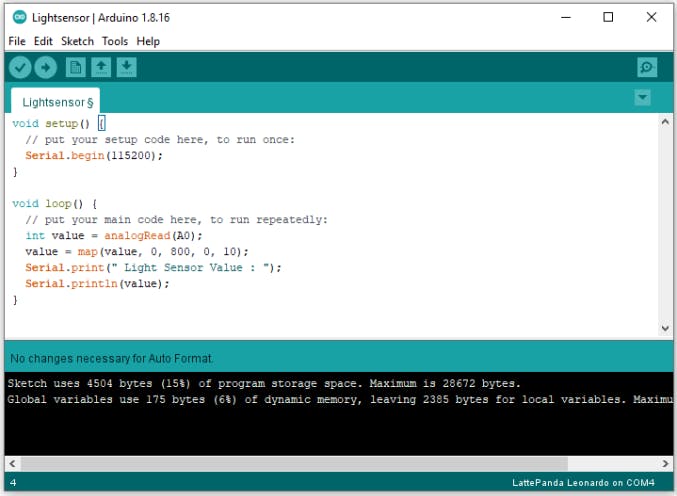The height and width of the screenshot is (496, 677).
Task: Click the Arduino logo in title bar
Action: [x=19, y=17]
